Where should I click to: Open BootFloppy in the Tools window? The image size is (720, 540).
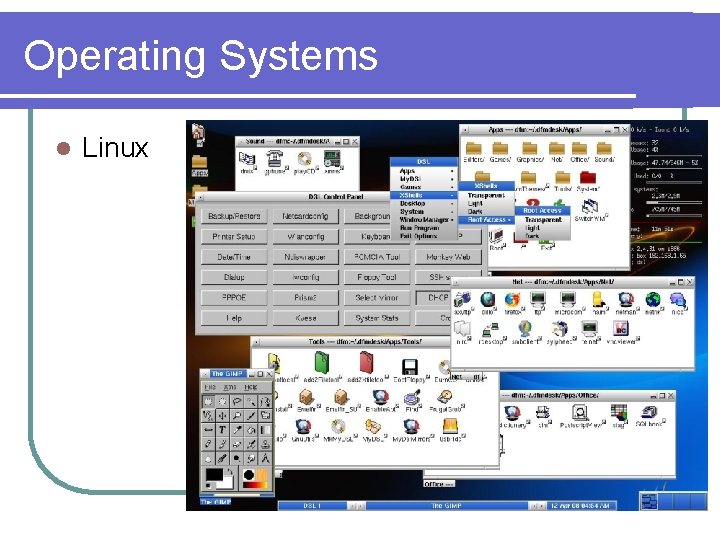(x=409, y=369)
